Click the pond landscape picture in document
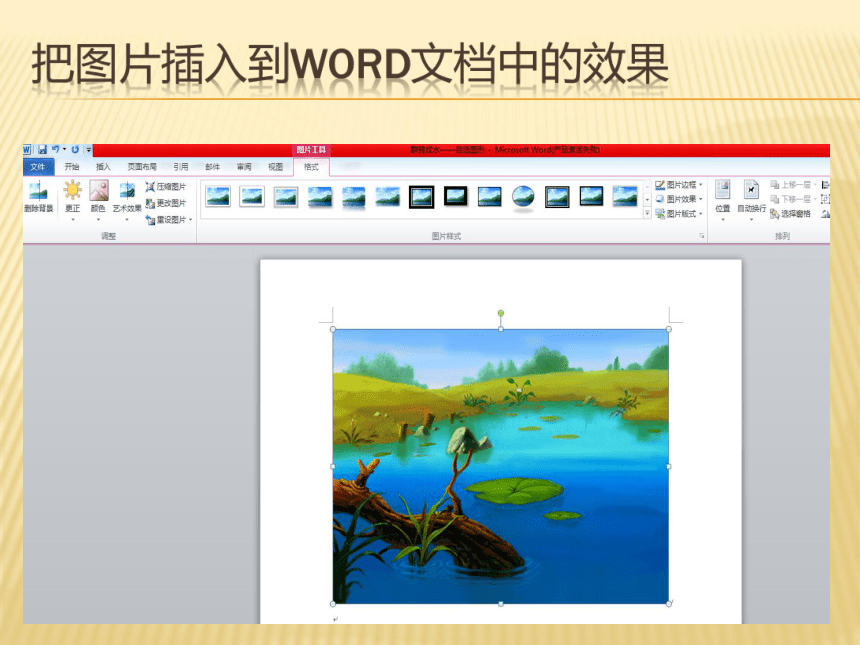Screen dimensions: 860x645 click(501, 466)
